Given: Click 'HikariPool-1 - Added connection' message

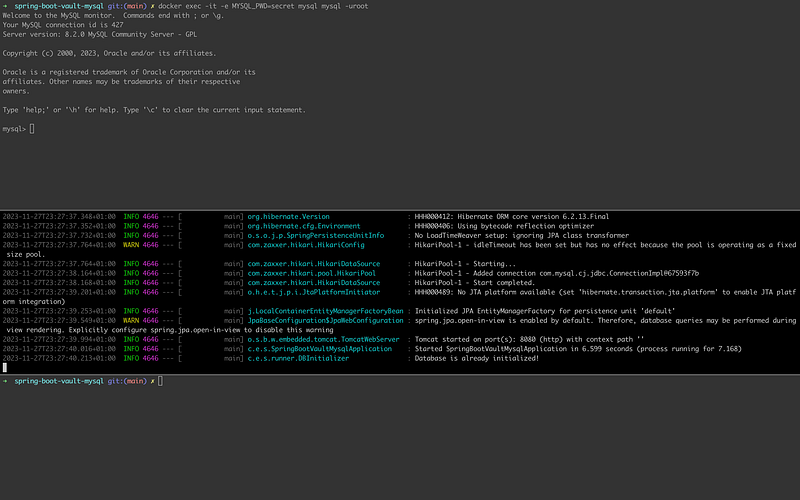Looking at the screenshot, I should pos(557,273).
